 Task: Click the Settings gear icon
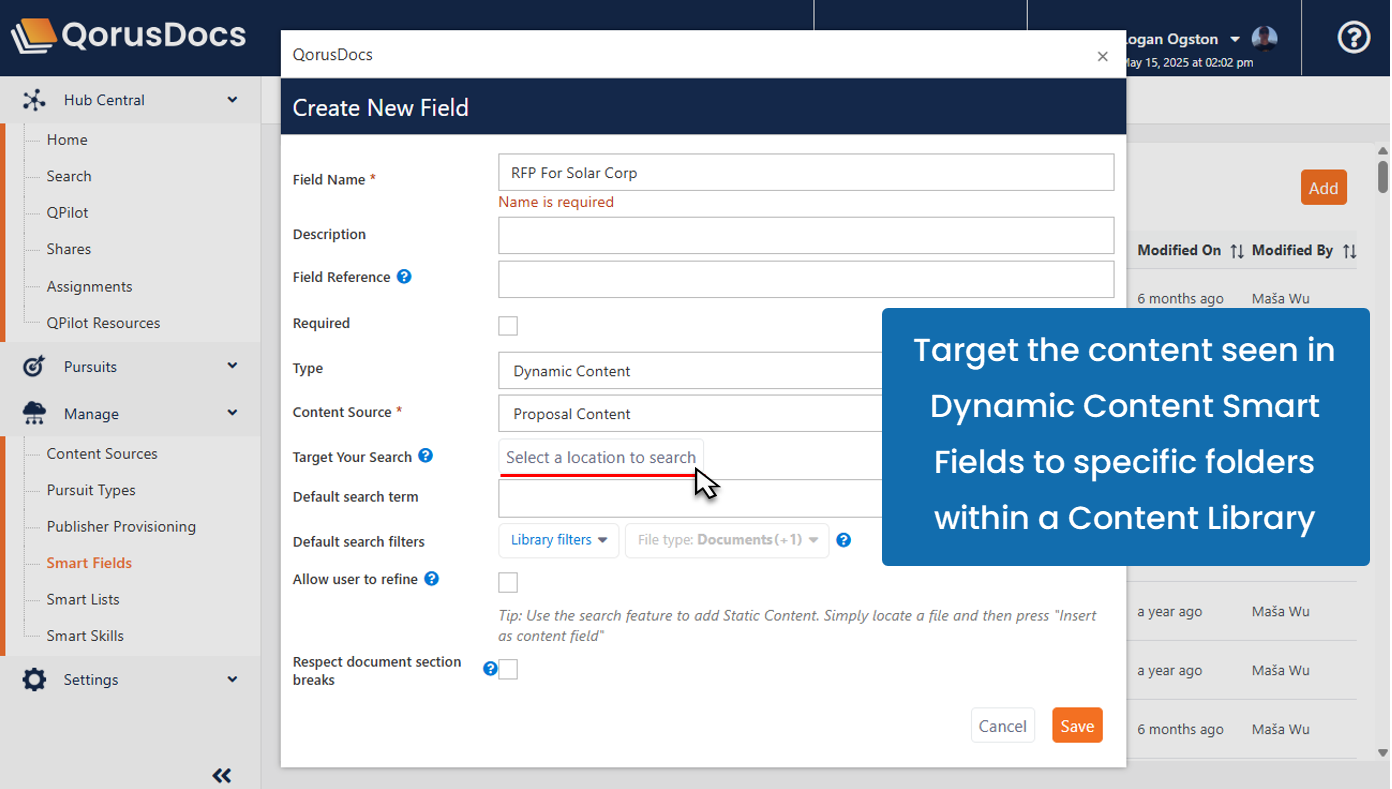pyautogui.click(x=34, y=680)
